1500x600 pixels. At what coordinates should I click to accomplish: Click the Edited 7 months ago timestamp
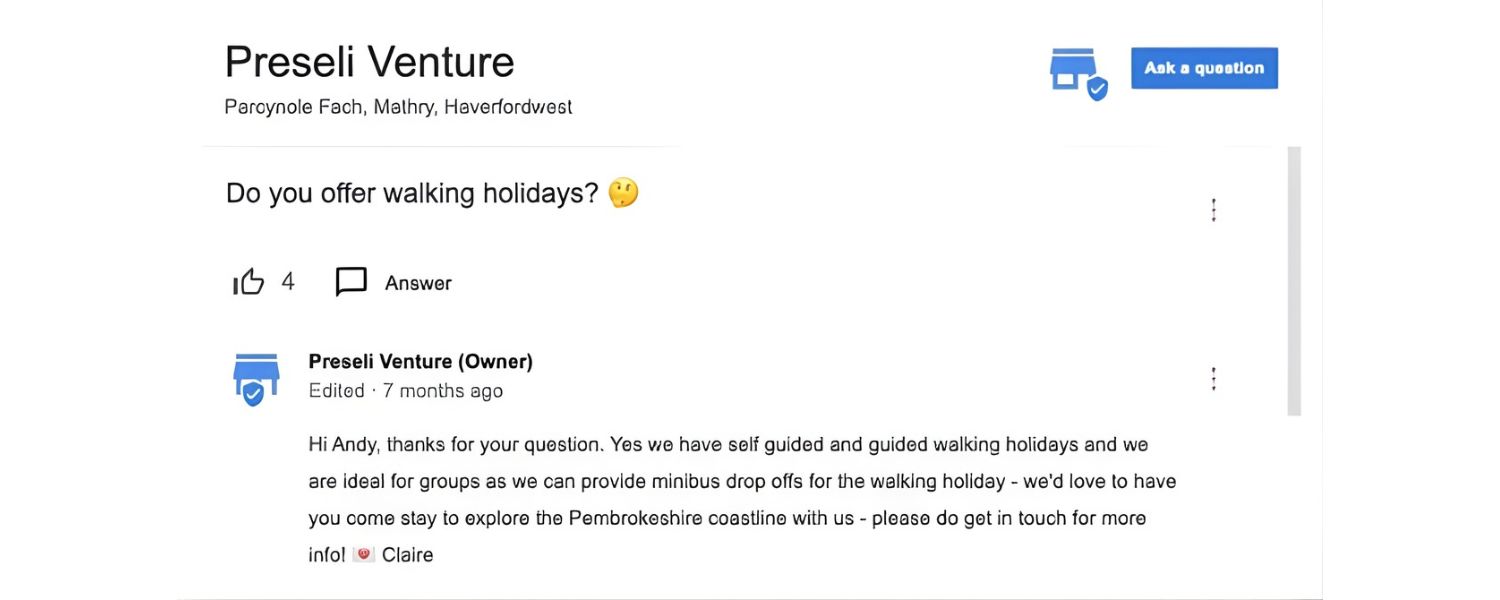[x=404, y=390]
